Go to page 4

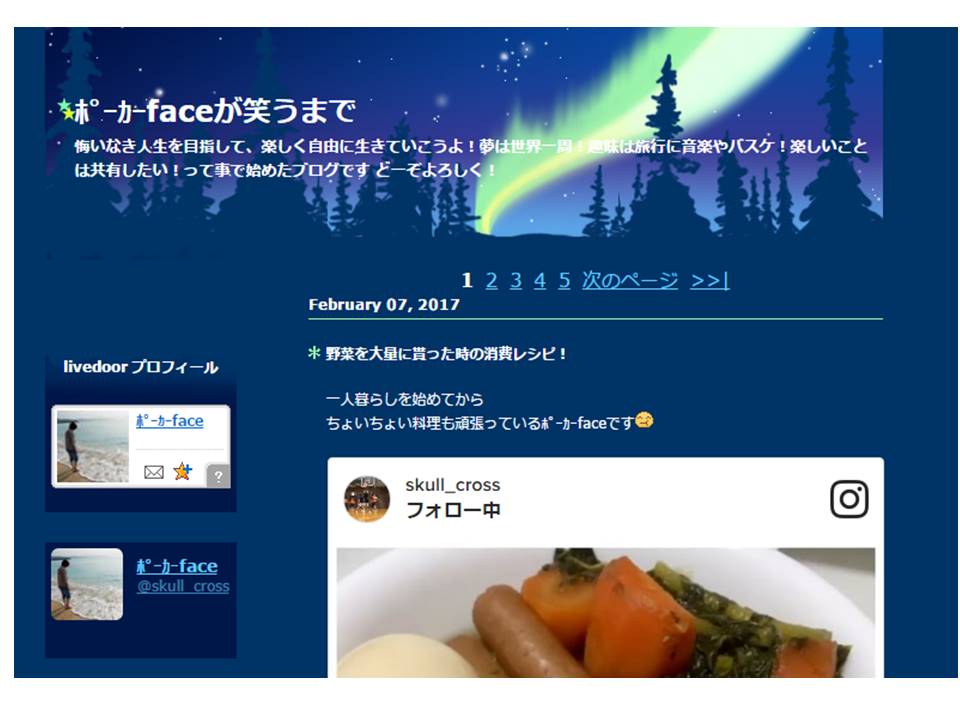coord(539,280)
